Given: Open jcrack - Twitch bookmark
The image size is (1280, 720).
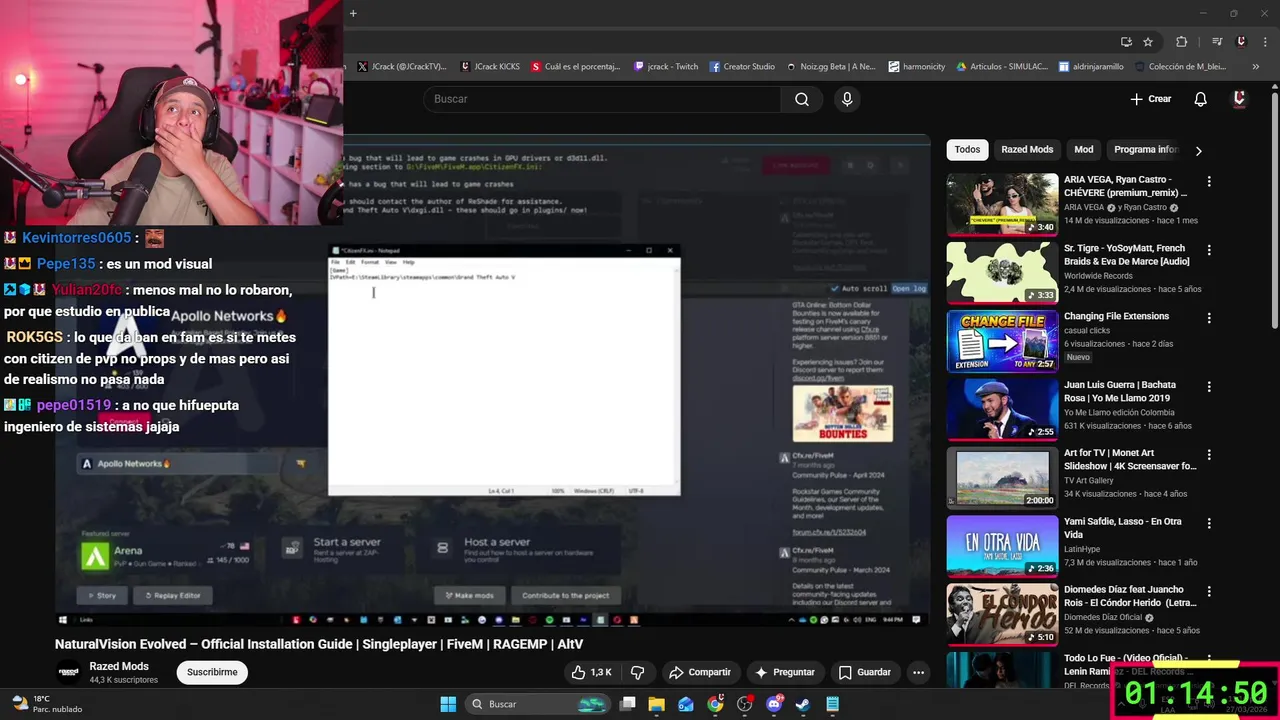Looking at the screenshot, I should pyautogui.click(x=666, y=67).
